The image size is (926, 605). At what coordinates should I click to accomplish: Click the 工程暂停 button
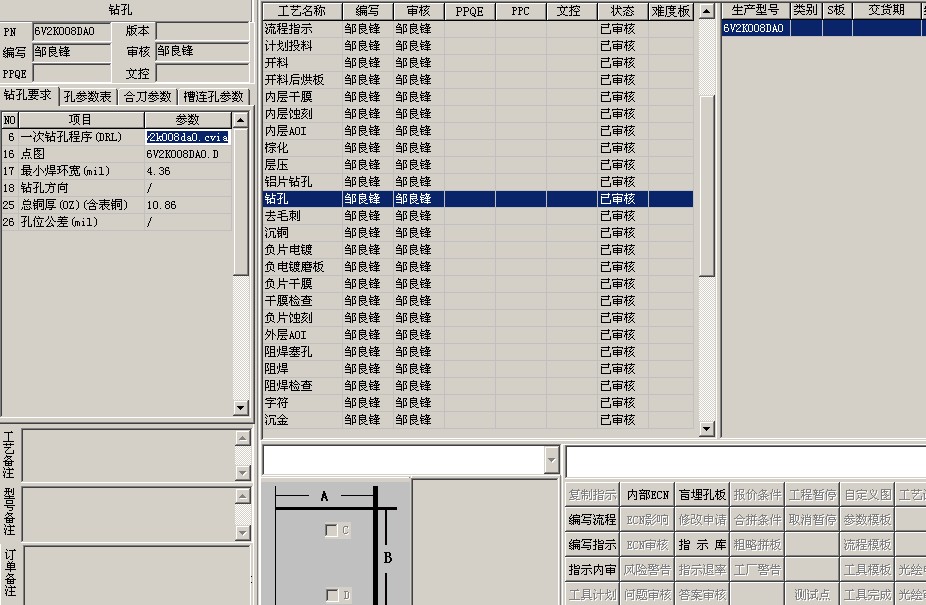(x=812, y=495)
